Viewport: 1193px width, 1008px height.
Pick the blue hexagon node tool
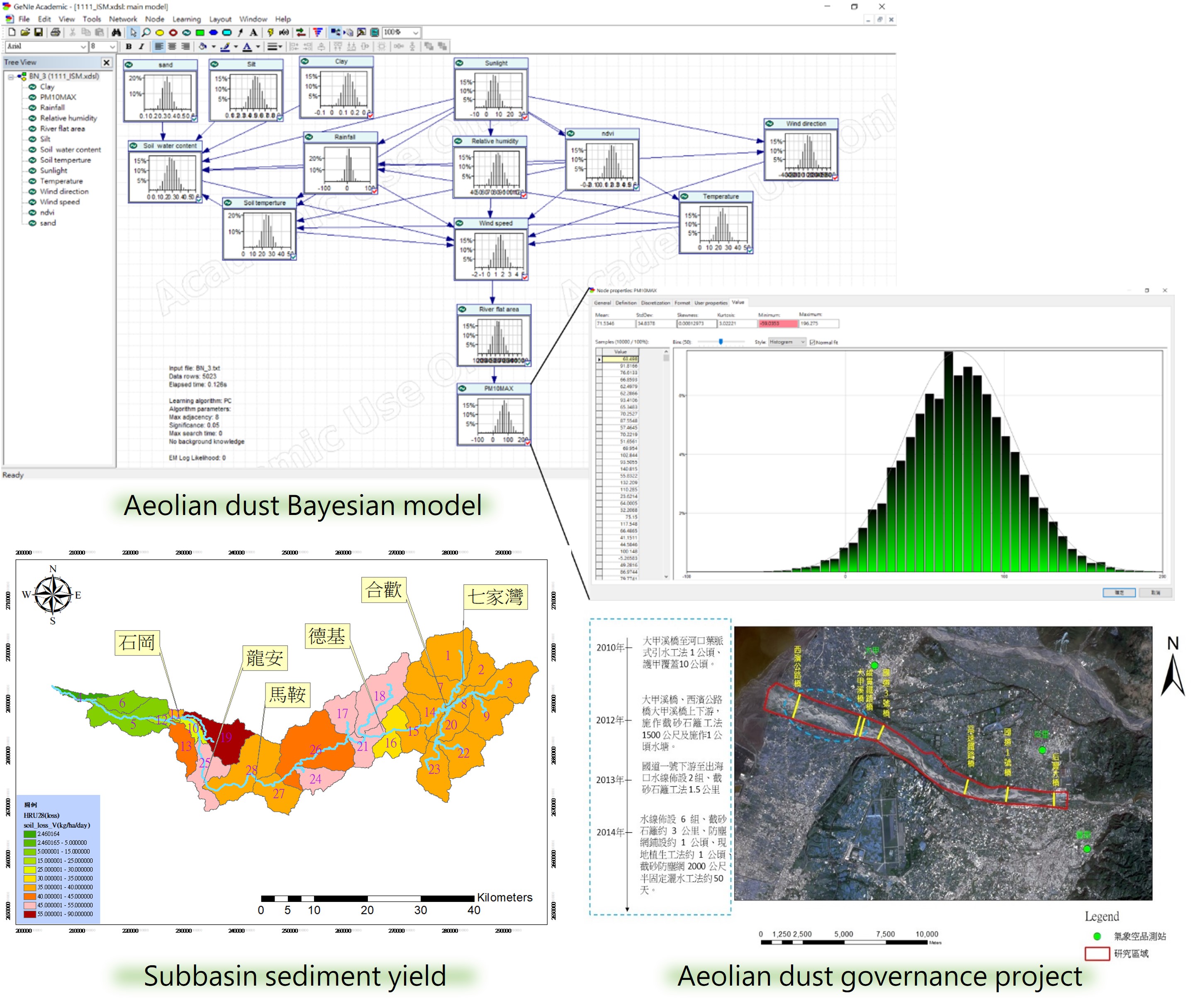[x=213, y=33]
